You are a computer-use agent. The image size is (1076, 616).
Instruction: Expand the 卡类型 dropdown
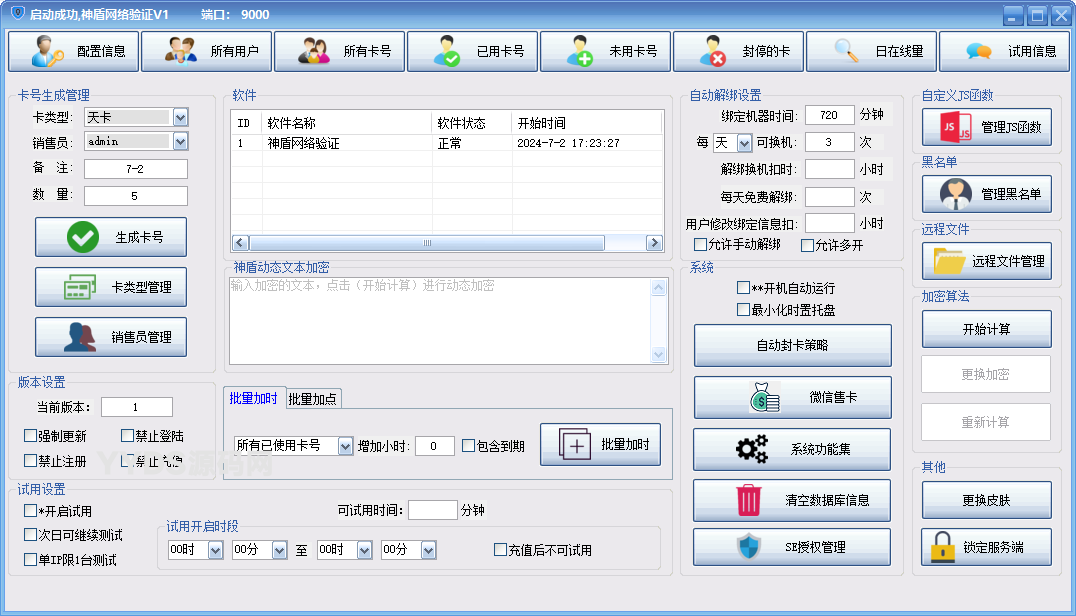pyautogui.click(x=180, y=117)
